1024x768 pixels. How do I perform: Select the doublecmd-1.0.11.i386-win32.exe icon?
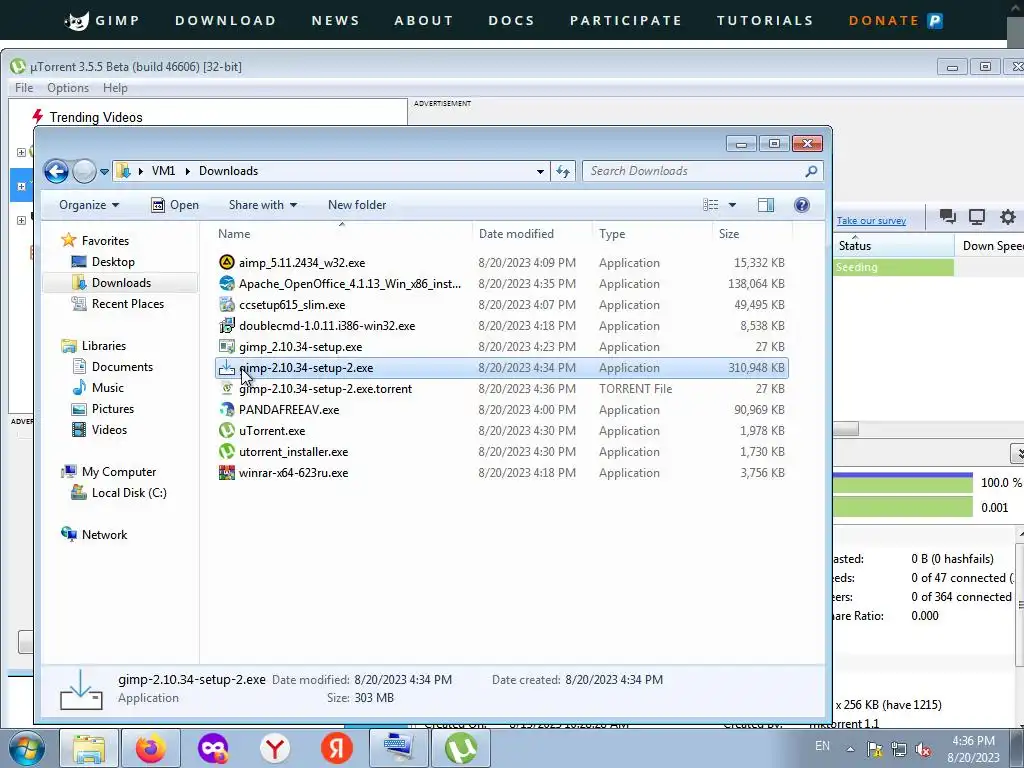point(227,325)
